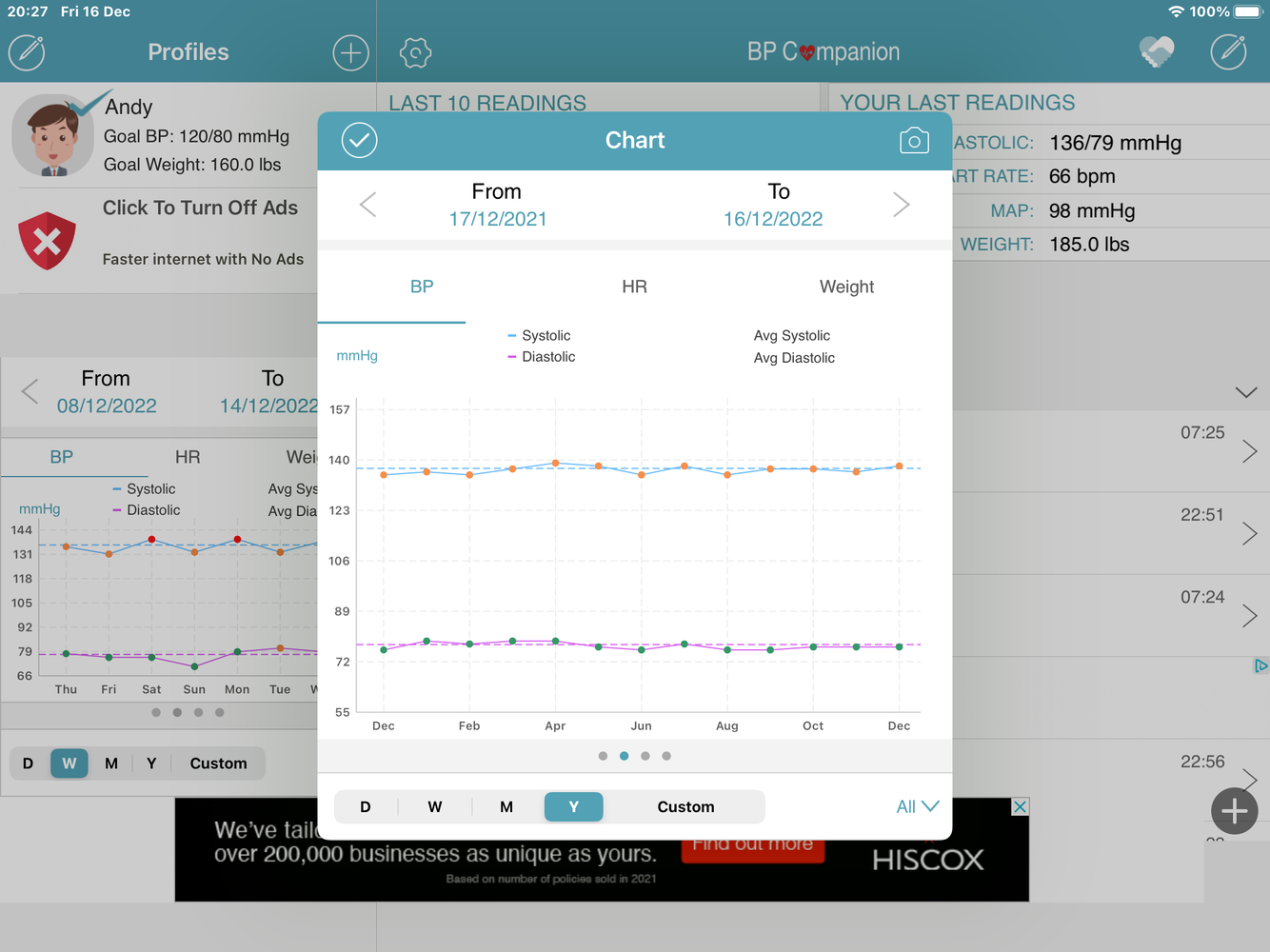Select W range in background chart
Viewport: 1270px width, 952px height.
[69, 764]
